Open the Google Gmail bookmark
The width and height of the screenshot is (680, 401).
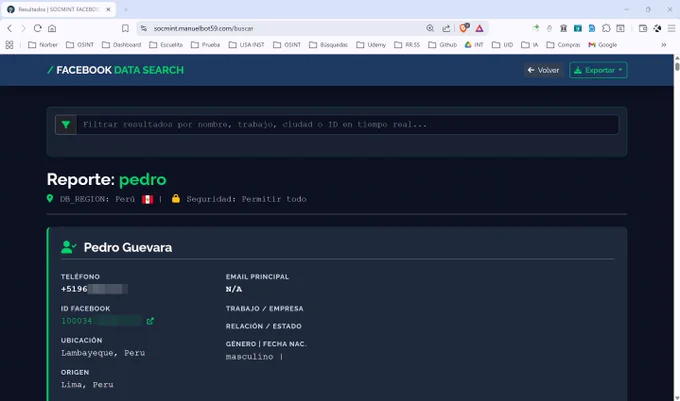[602, 45]
